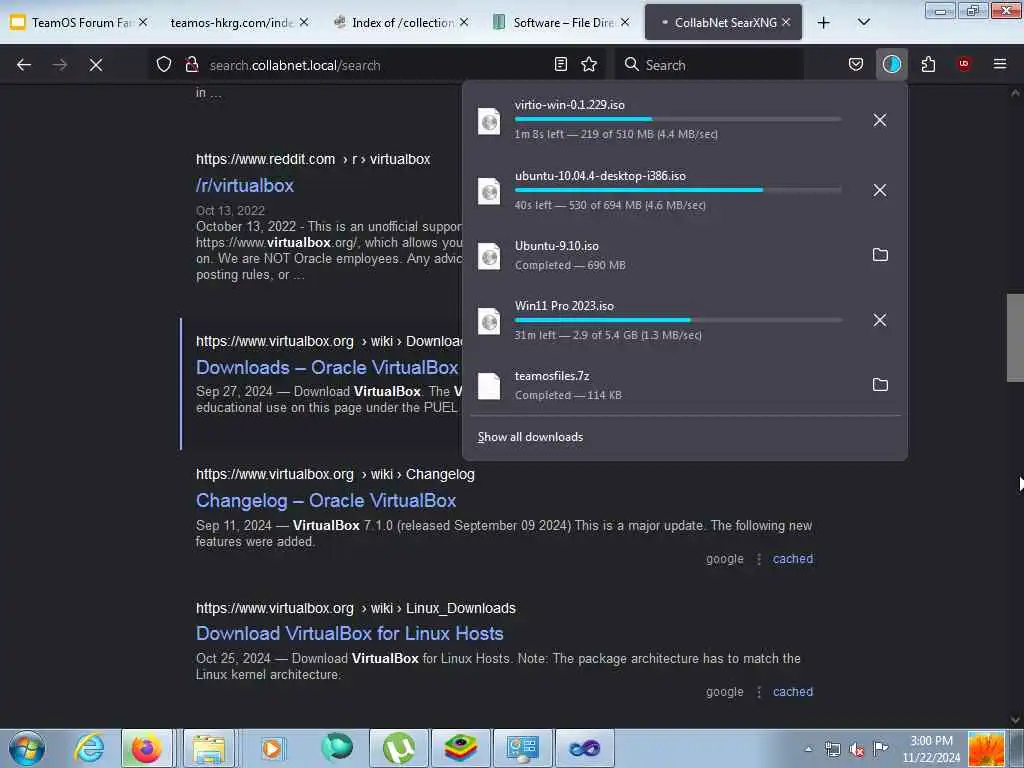The image size is (1024, 768).
Task: Open containing folder for teamosfiles.7z
Action: (880, 385)
